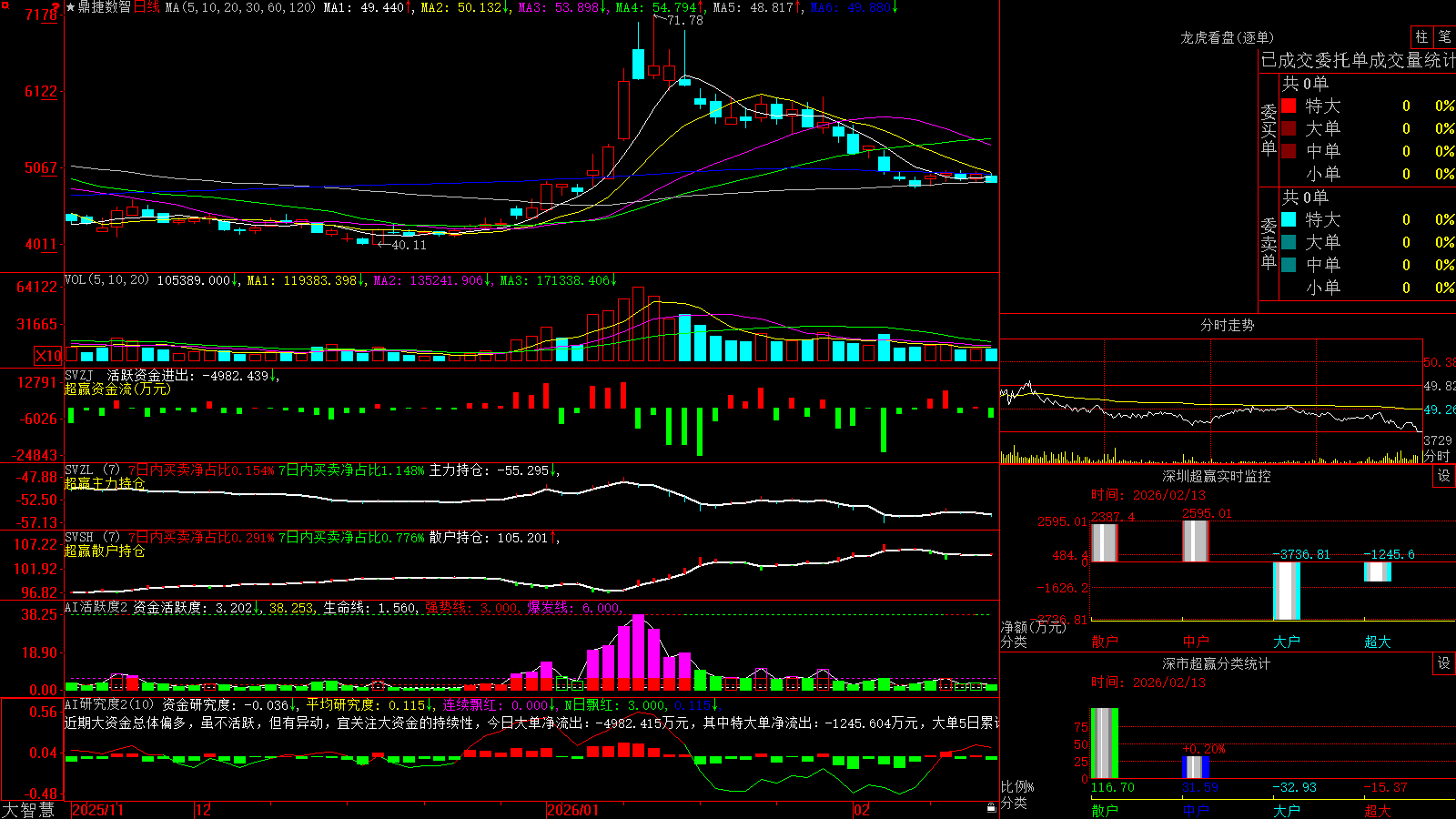Click the 深圳超赢实时监控 panel title

[x=1217, y=476]
